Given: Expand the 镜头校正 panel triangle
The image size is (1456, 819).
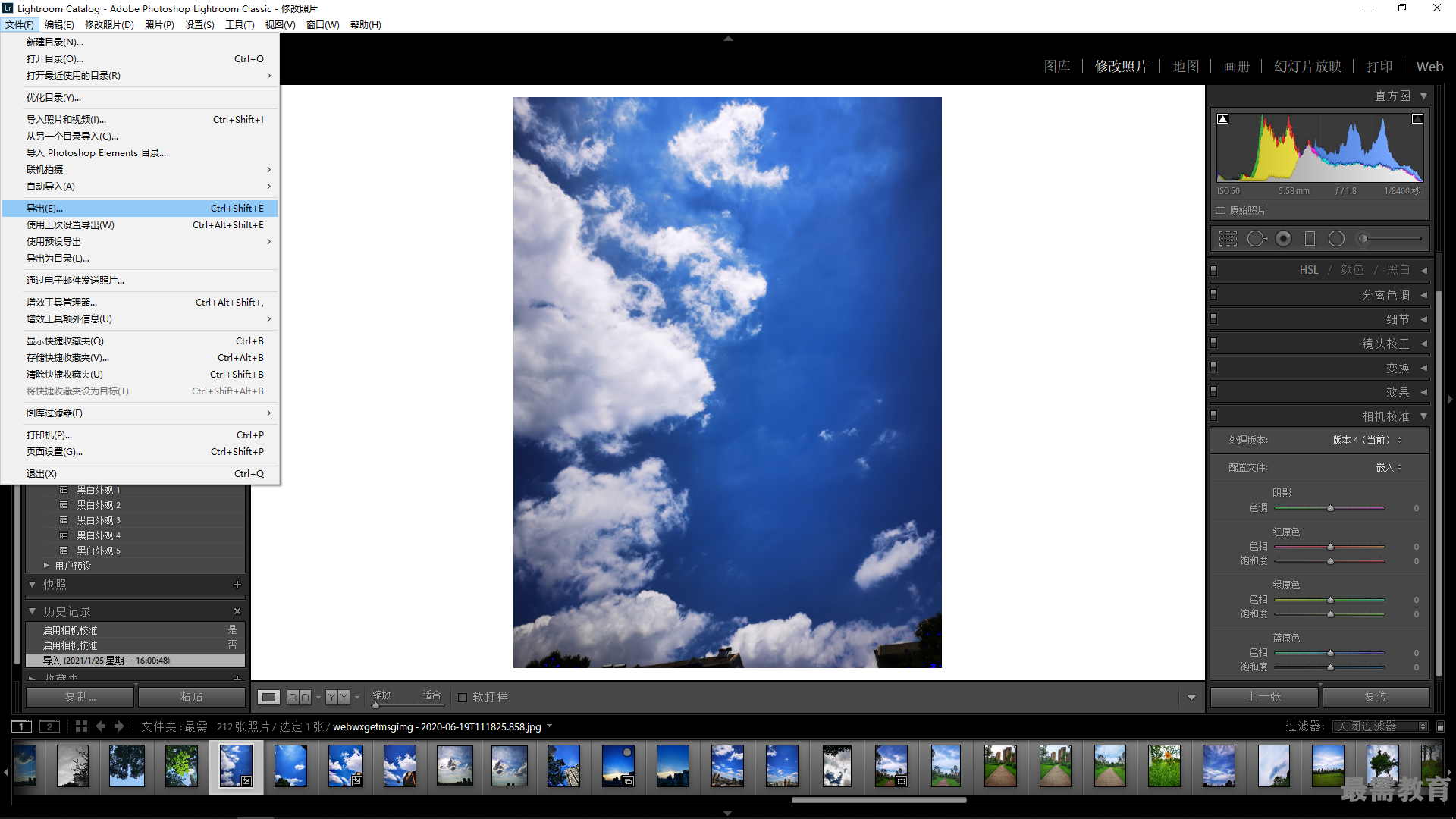Looking at the screenshot, I should [1423, 344].
